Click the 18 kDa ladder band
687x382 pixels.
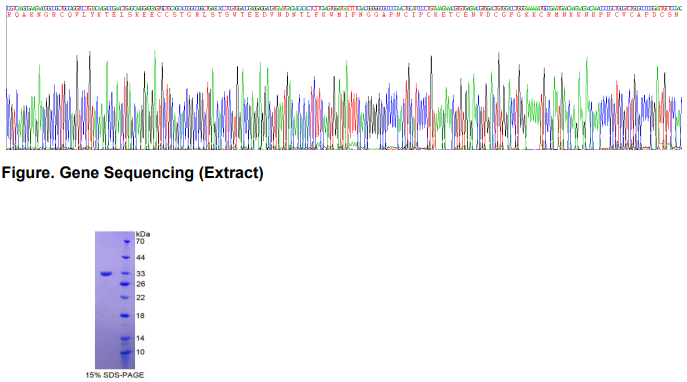coord(125,315)
